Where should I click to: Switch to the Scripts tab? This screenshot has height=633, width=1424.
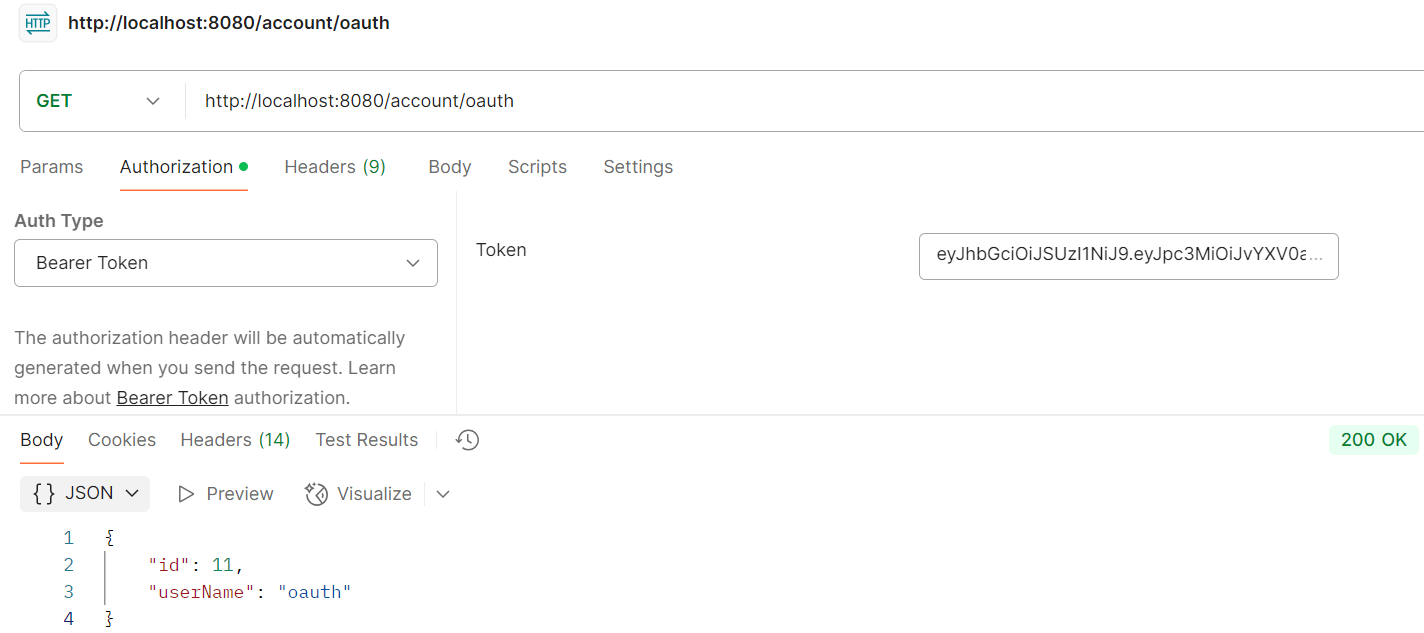click(537, 166)
